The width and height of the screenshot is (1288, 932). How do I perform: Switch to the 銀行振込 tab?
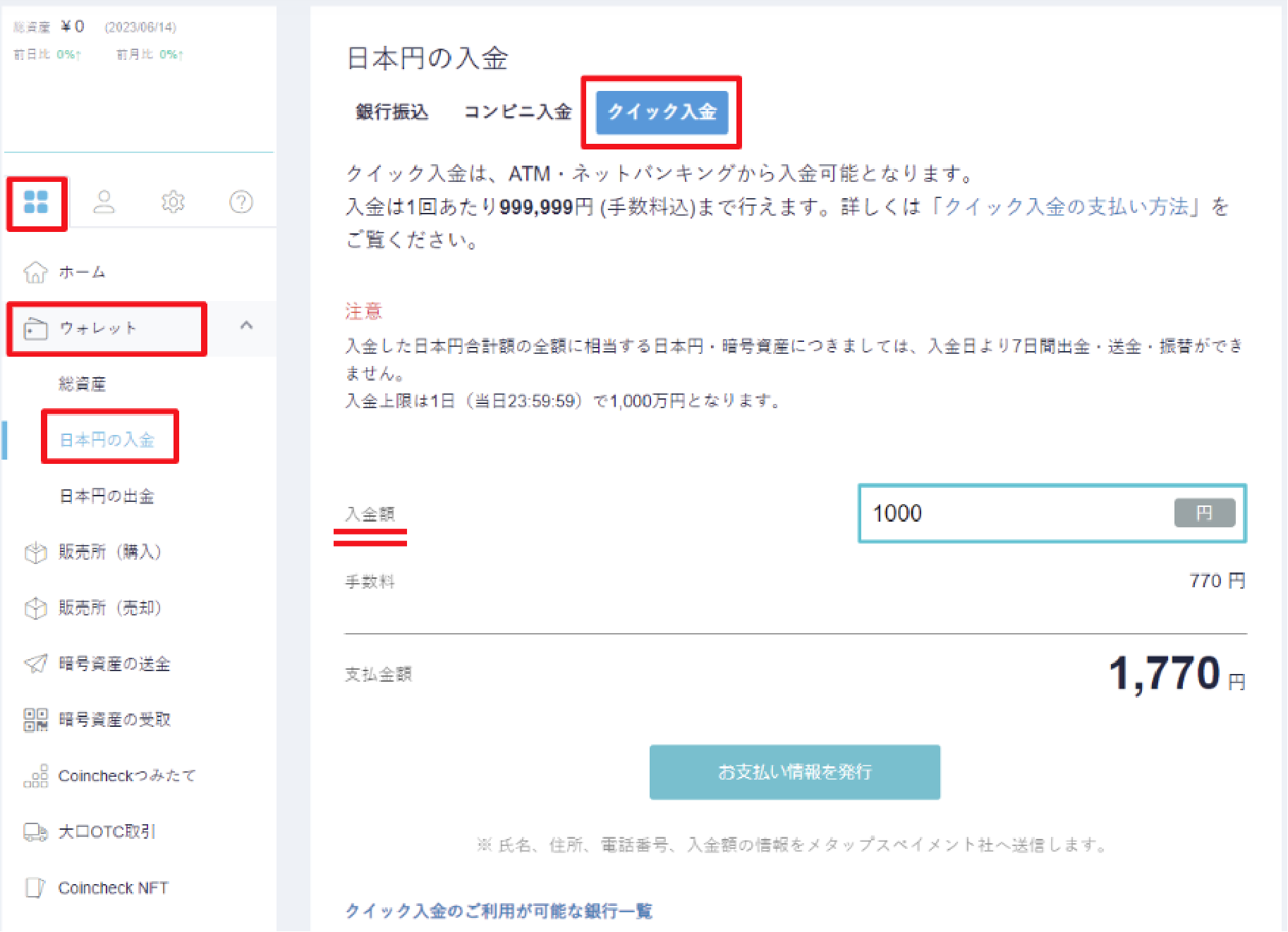[x=392, y=112]
